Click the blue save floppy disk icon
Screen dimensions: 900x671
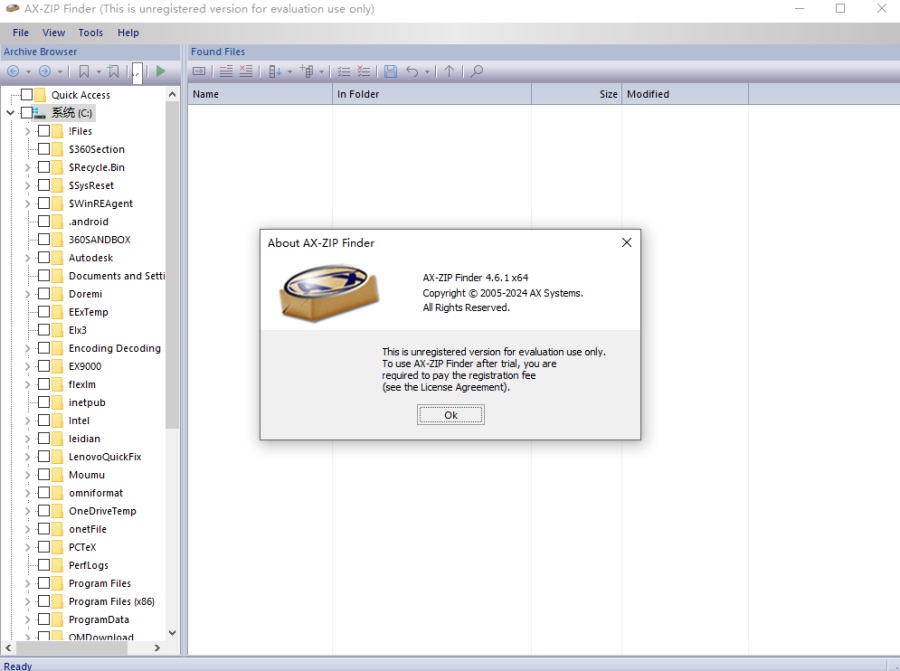[x=391, y=71]
